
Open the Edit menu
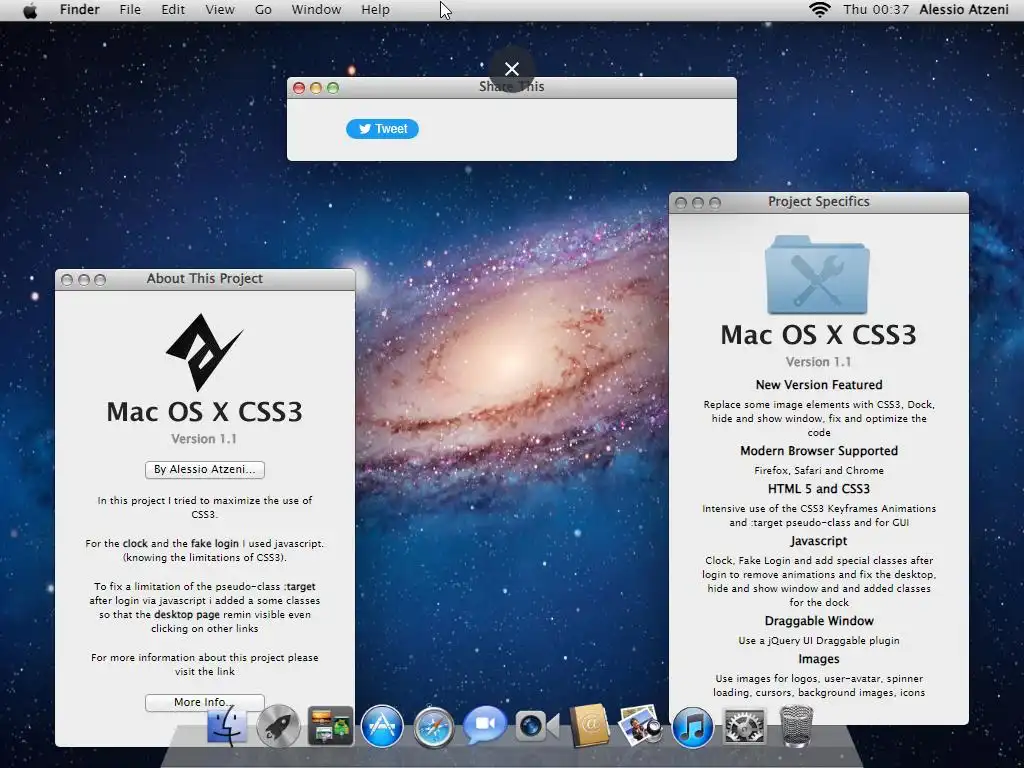(173, 10)
